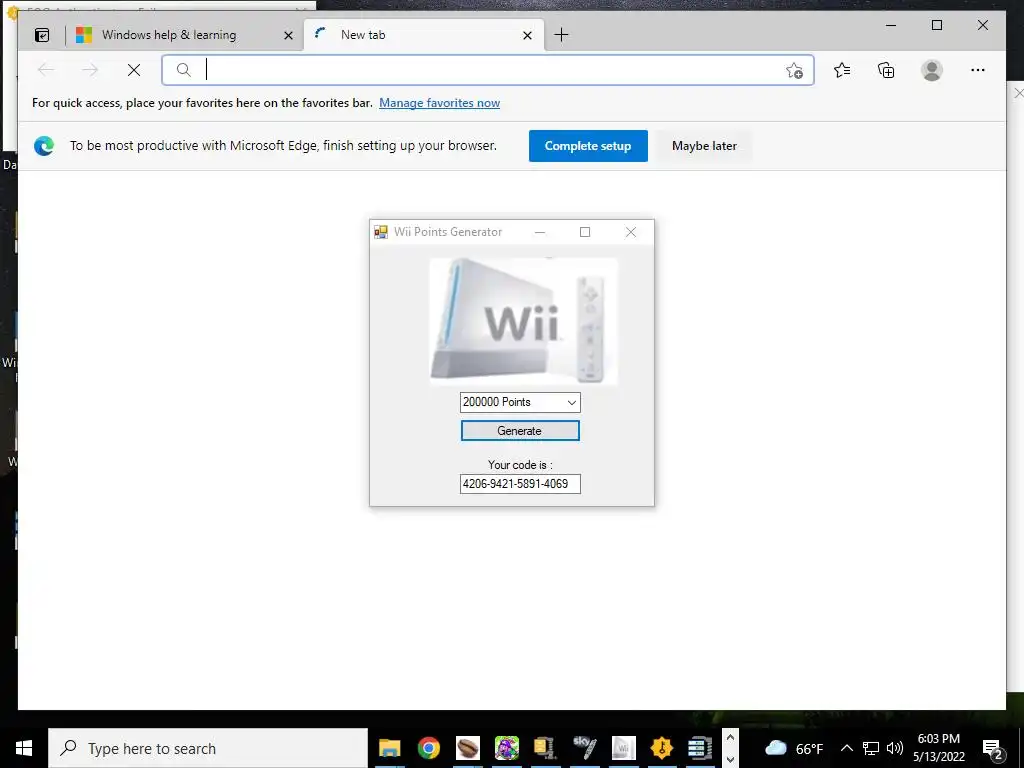
Task: Click the Complete setup button
Action: 588,146
